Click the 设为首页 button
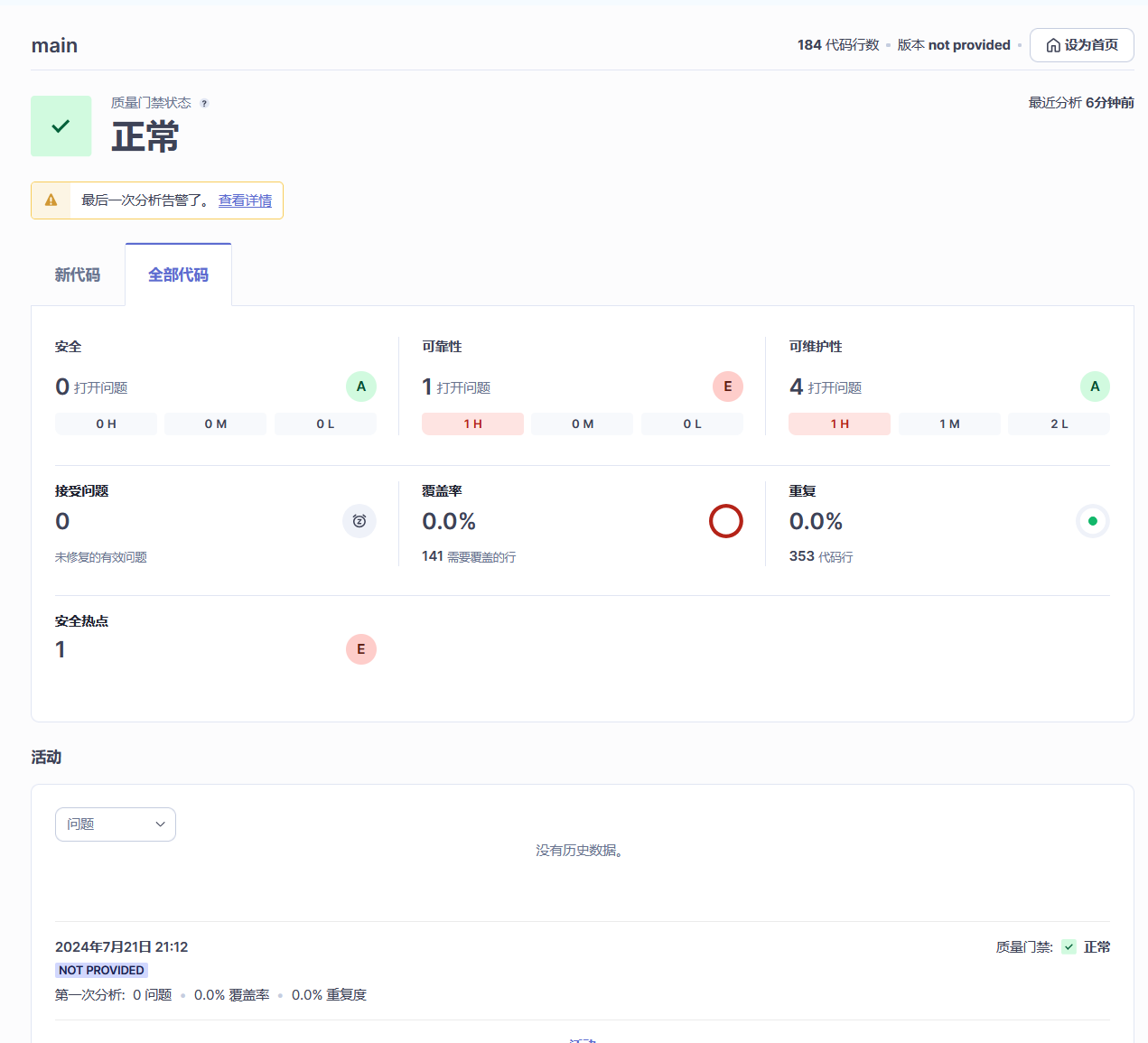Screen dimensions: 1148x1043 coord(1081,45)
